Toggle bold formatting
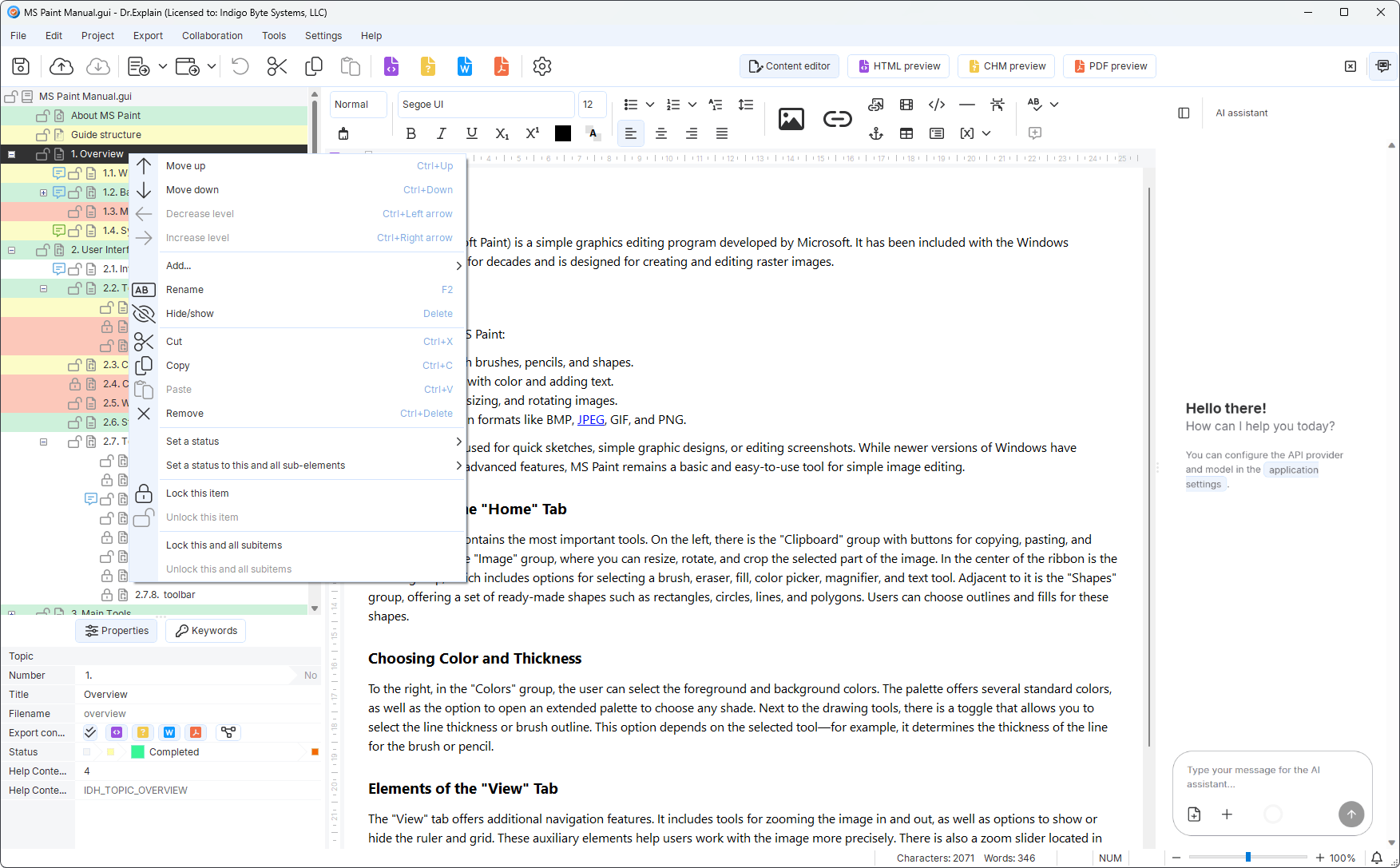Screen dimensions: 1400x868 [411, 133]
